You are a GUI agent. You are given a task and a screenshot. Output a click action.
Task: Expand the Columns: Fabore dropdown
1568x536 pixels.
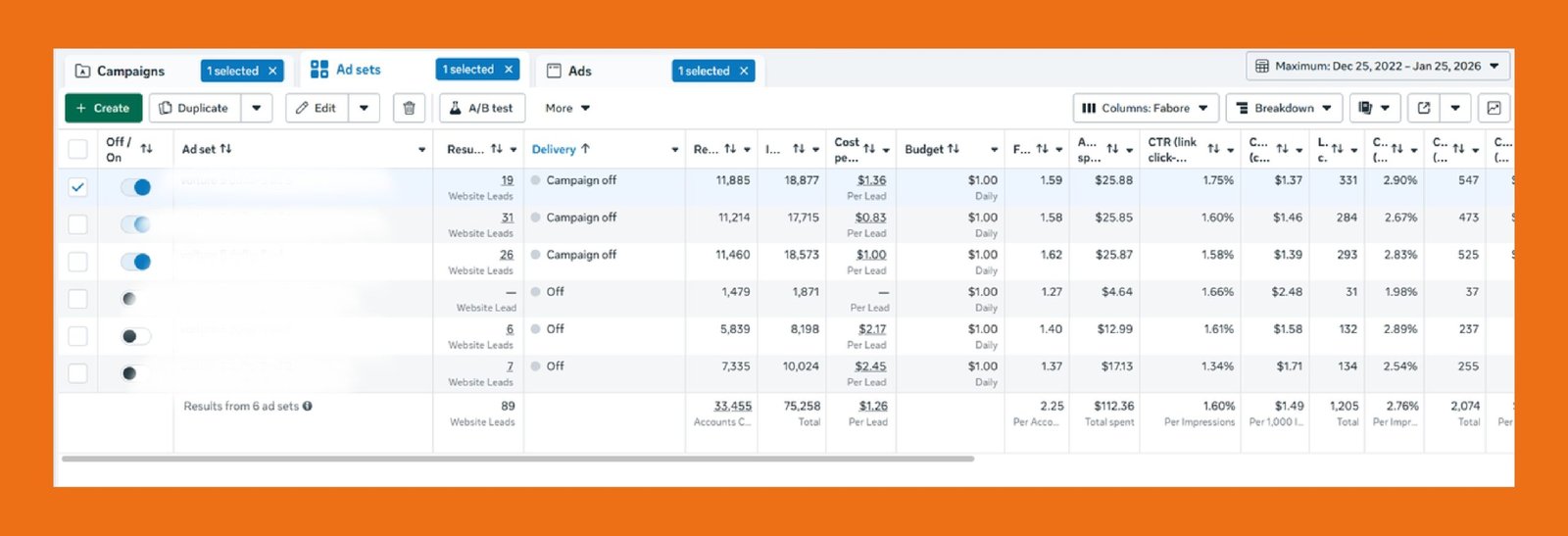[x=1146, y=109]
